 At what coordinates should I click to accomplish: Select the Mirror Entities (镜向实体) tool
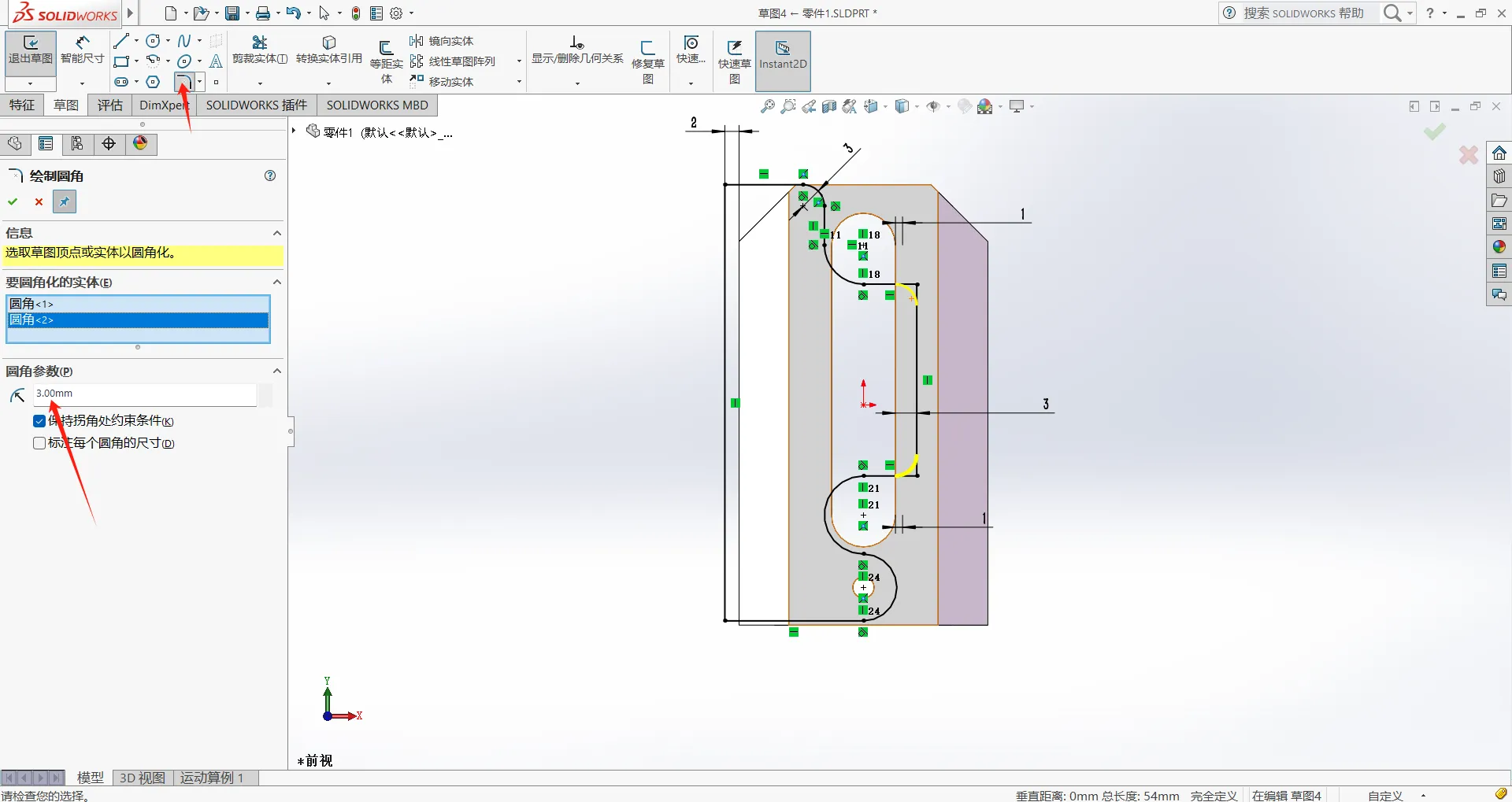442,41
